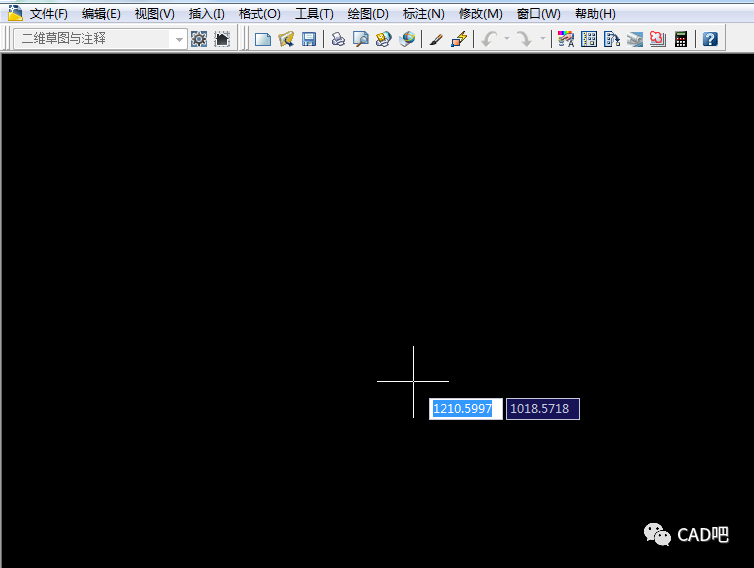754x568 pixels.
Task: Open Plot Preview with the magnifier icon
Action: (361, 39)
